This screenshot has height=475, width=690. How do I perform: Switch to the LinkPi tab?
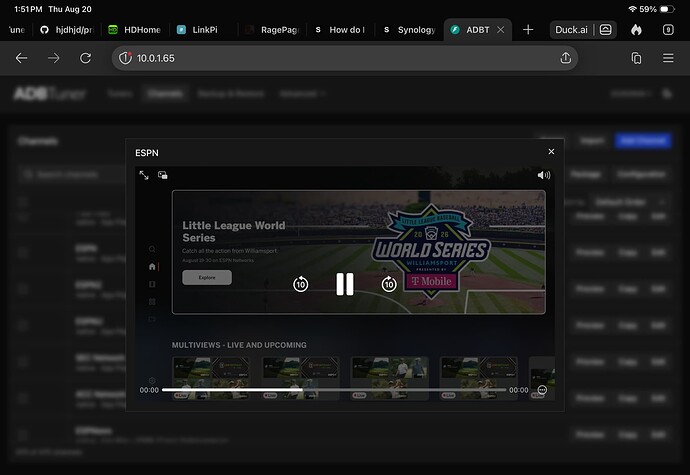tap(203, 29)
